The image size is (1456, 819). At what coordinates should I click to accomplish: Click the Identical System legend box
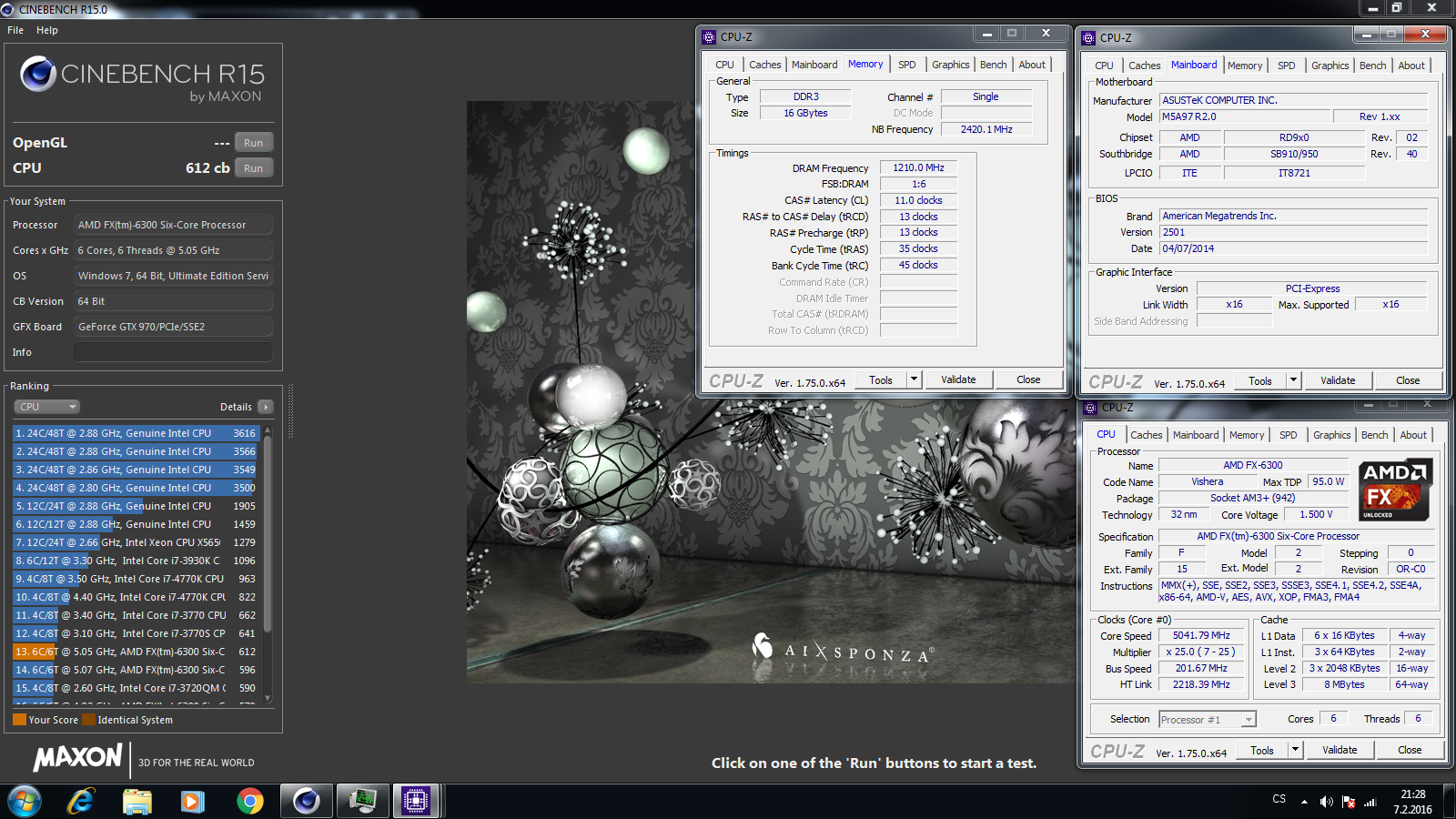(88, 720)
